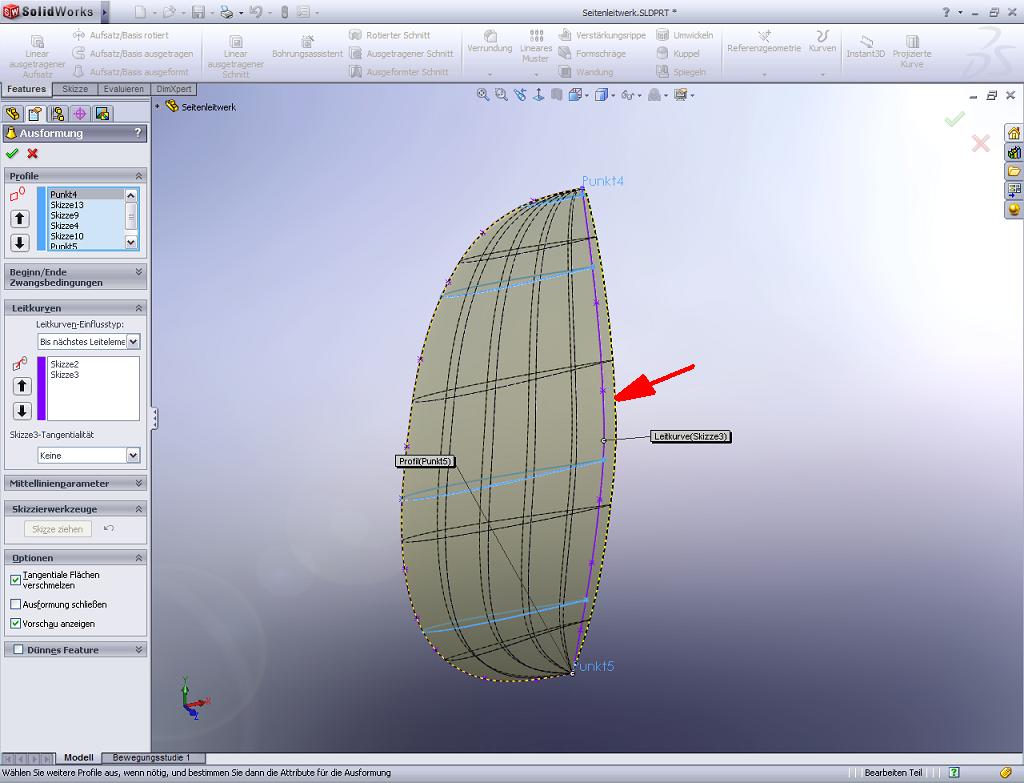Click the purple Leitkurven color bar
This screenshot has width=1024, height=783.
41,389
